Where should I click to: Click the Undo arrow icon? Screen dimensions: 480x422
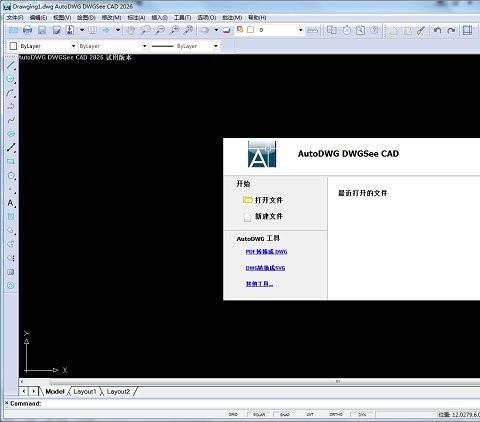point(437,30)
